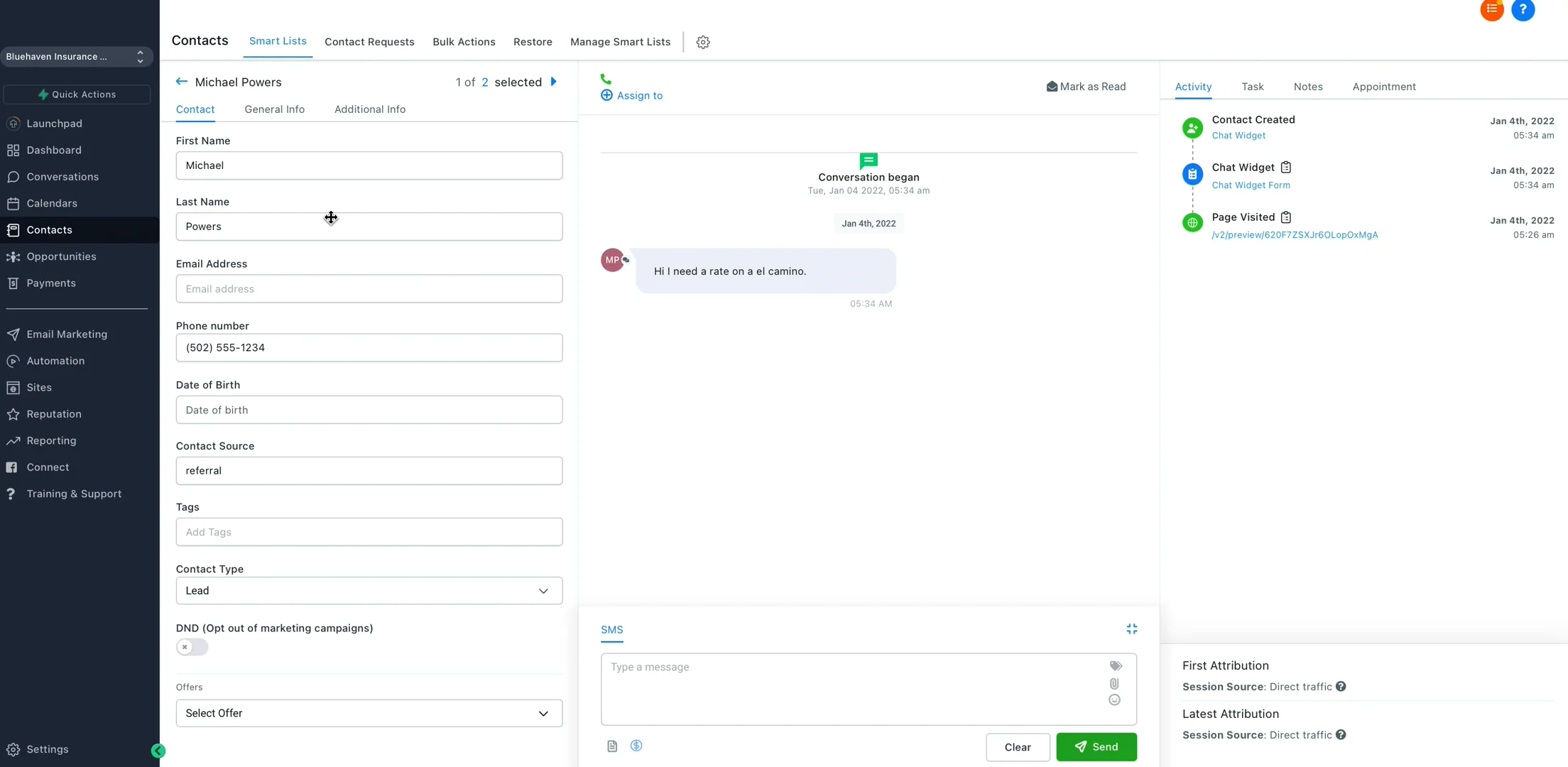1568x767 pixels.
Task: Expand the Contact Type Lead dropdown
Action: click(369, 591)
